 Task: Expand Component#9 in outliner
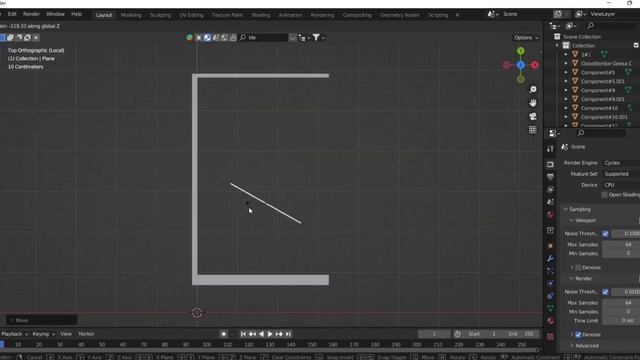pos(566,90)
